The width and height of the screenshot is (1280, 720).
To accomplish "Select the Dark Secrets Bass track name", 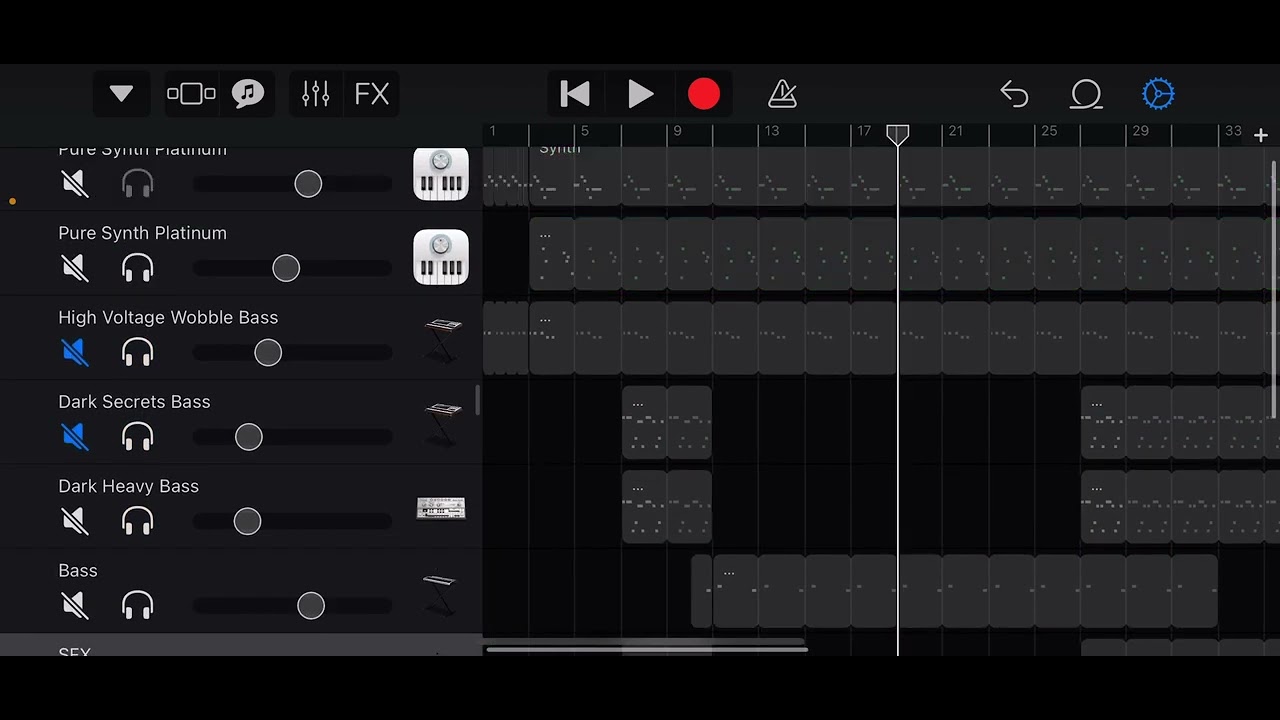I will point(134,402).
